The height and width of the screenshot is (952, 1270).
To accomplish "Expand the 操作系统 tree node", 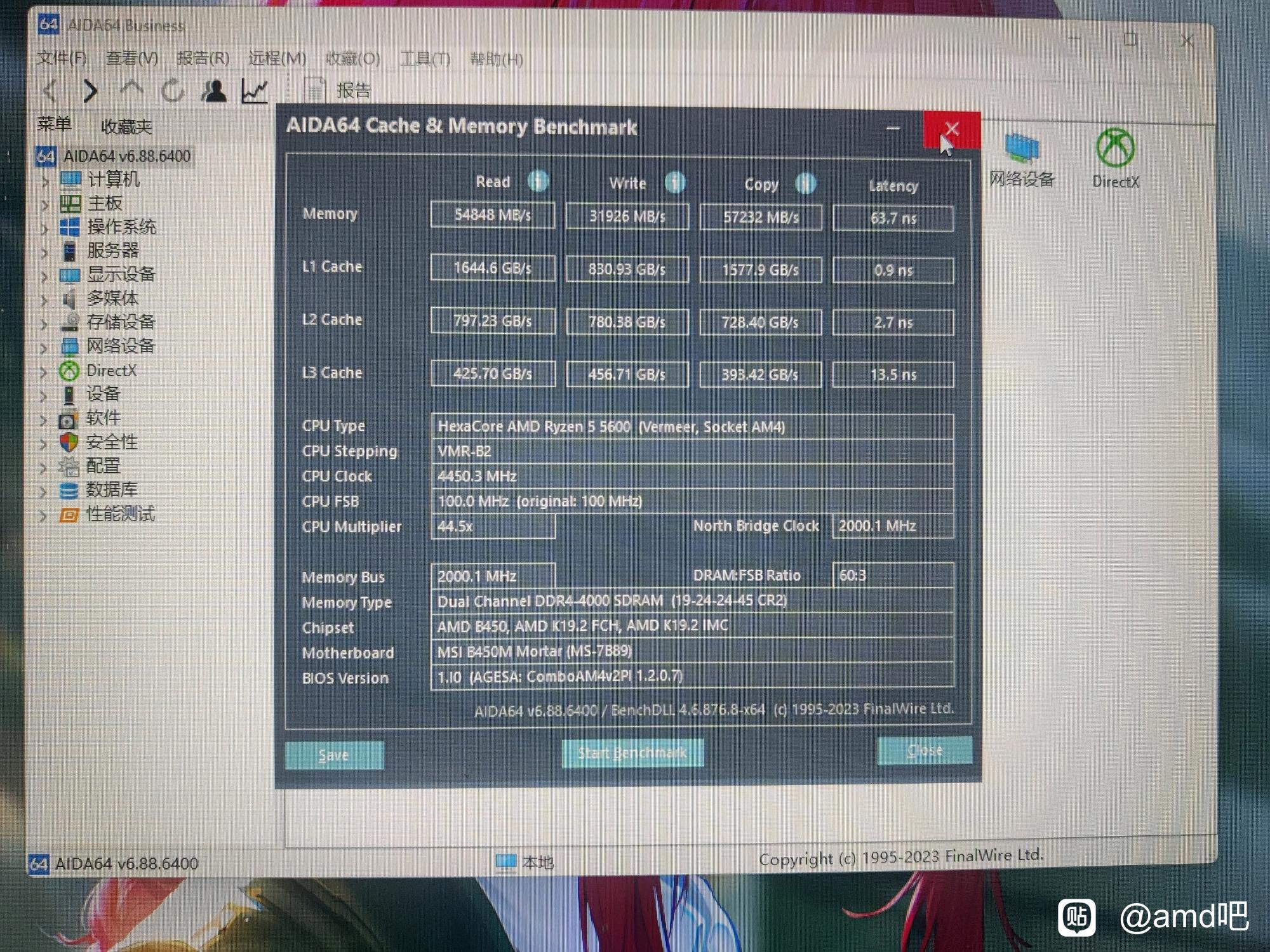I will [x=44, y=229].
